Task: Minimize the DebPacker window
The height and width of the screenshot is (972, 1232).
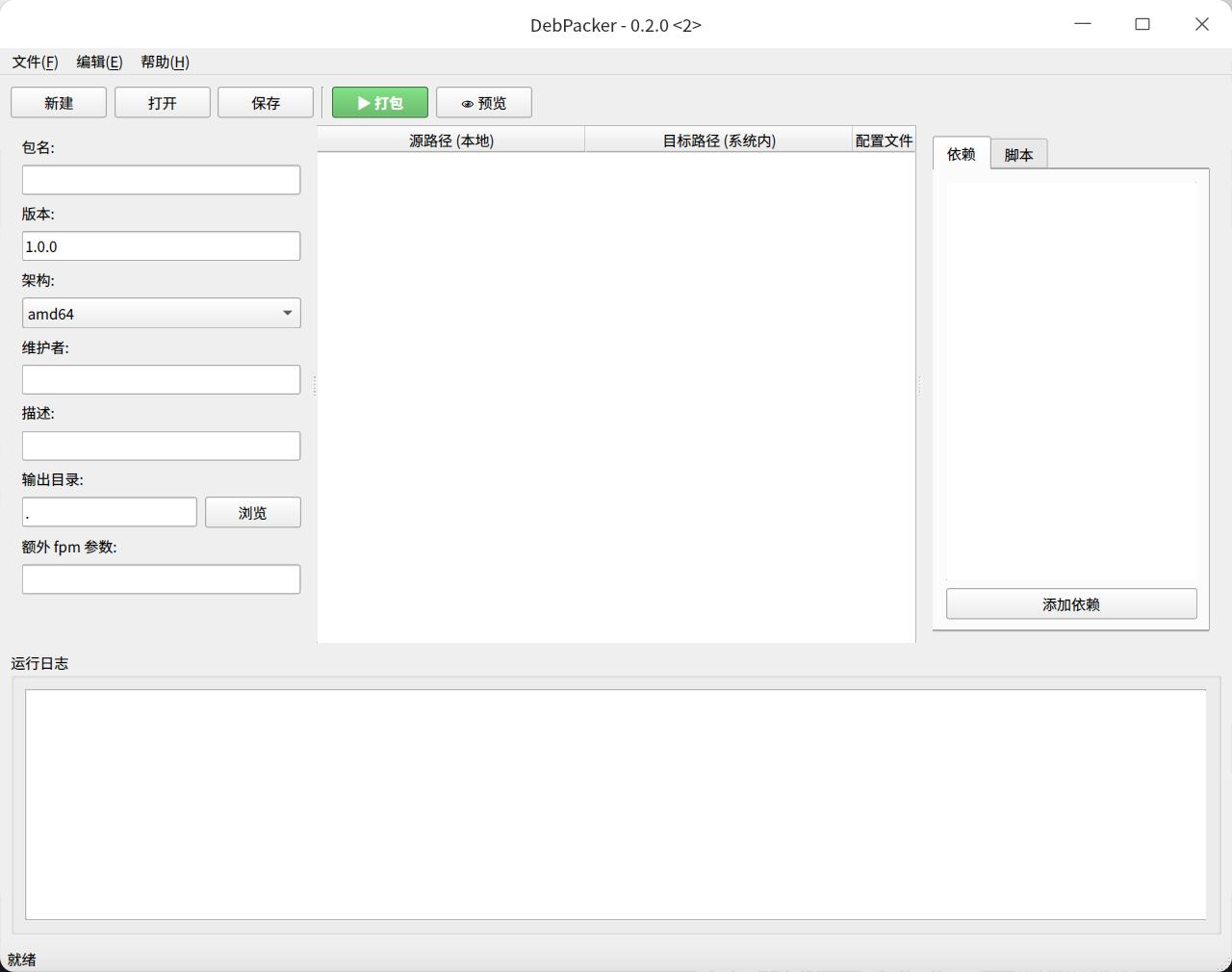Action: tap(1083, 24)
